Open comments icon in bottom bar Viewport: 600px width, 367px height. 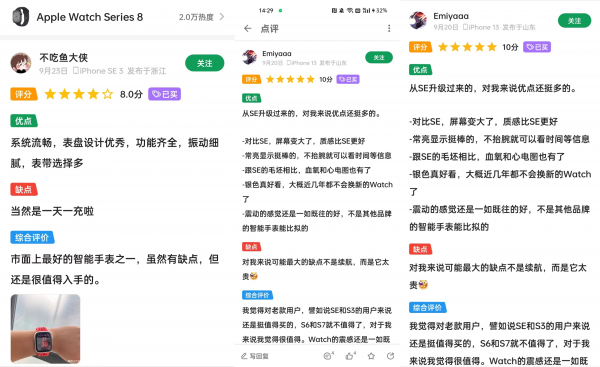(328, 356)
